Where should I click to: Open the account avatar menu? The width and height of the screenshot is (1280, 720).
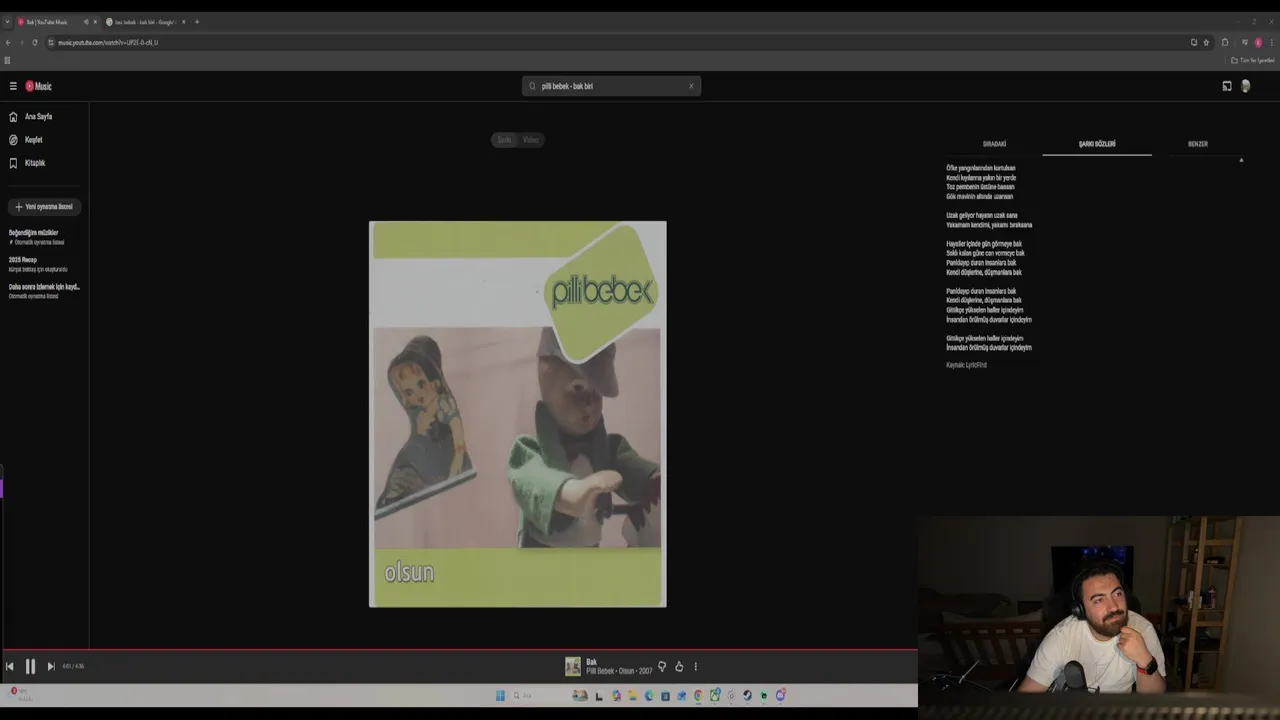click(1245, 86)
